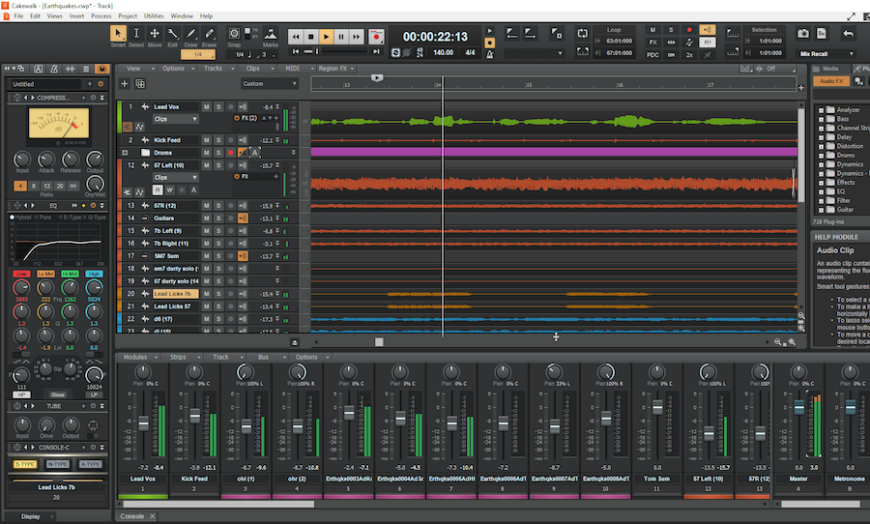Click the Play button
This screenshot has width=870, height=524.
tap(326, 37)
